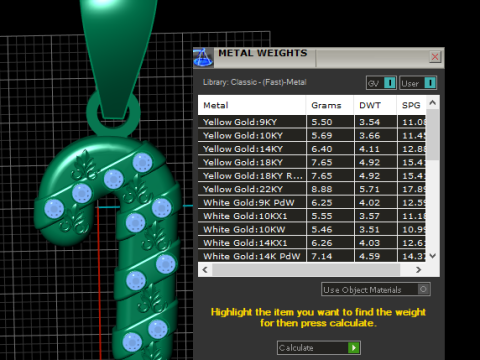Toggle the User library switch
Screen dimensions: 480x360
click(x=418, y=83)
